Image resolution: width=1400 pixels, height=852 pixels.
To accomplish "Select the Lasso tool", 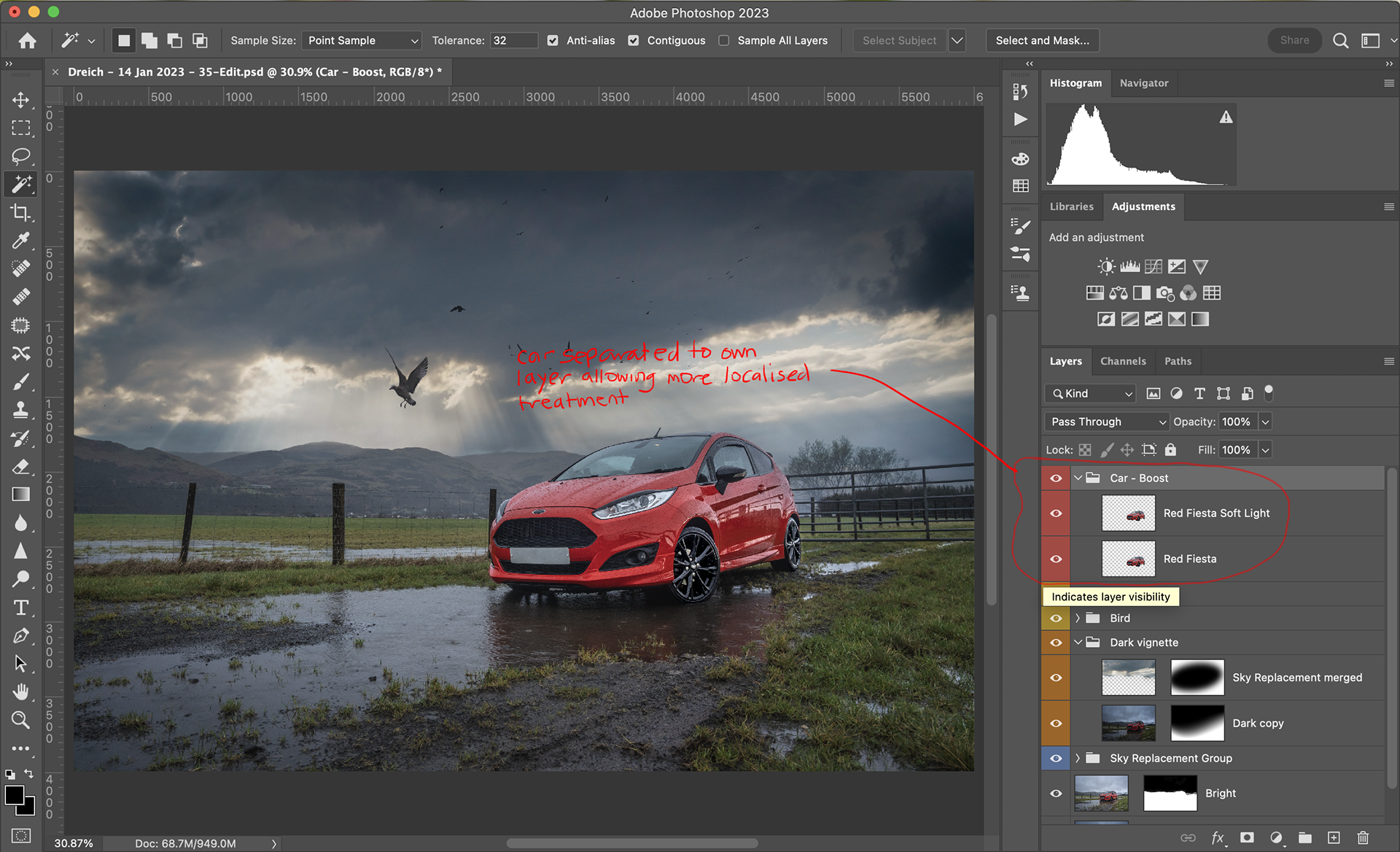I will tap(20, 156).
